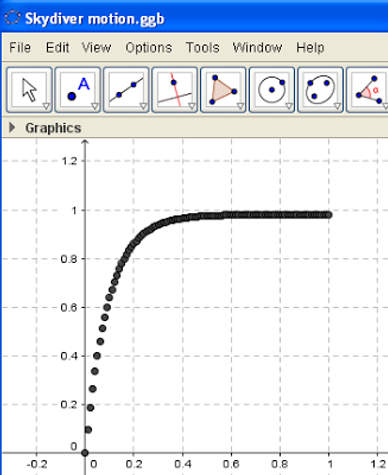This screenshot has height=475, width=388.
Task: Select the Polygon tool
Action: 223,89
